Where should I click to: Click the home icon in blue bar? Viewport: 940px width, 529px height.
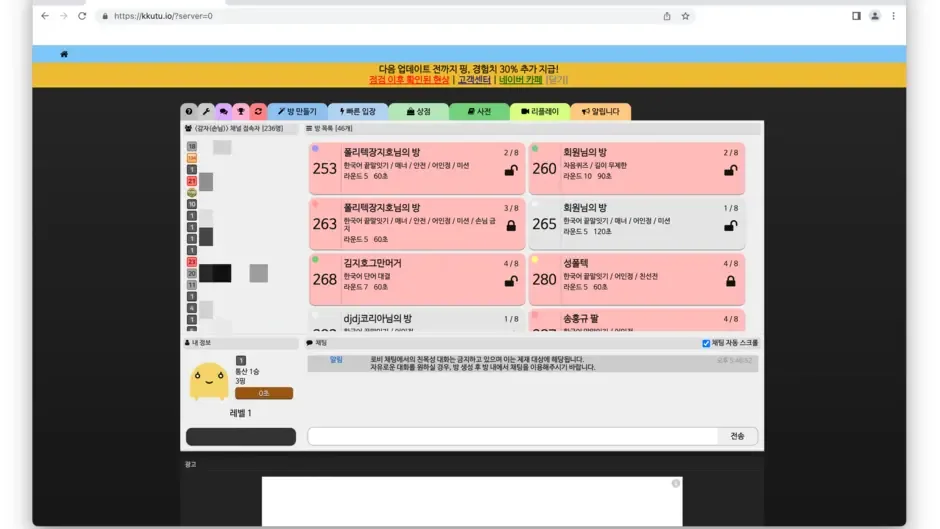(x=64, y=54)
